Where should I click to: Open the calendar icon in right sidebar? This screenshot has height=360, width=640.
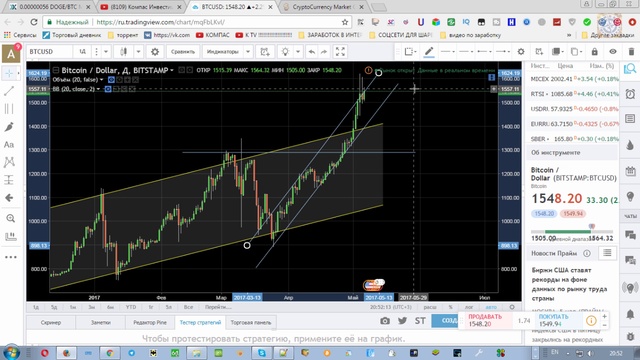(x=630, y=171)
